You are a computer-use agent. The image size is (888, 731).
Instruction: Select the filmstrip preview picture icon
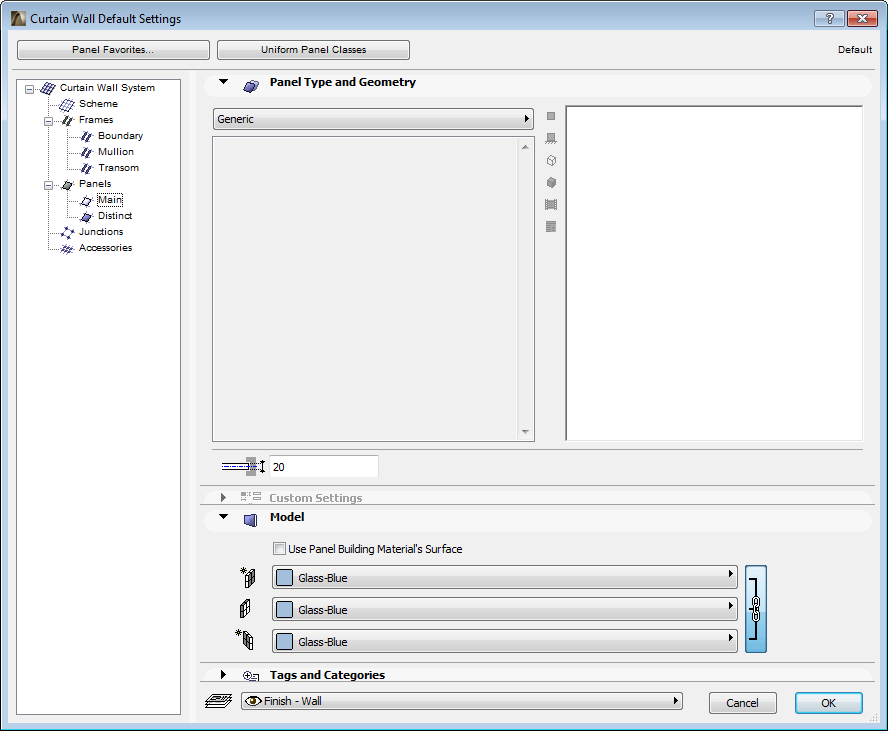[x=551, y=204]
